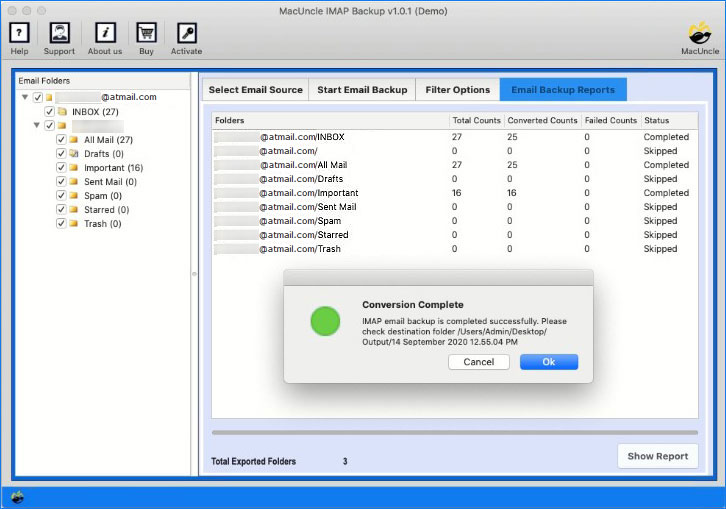This screenshot has width=726, height=509.
Task: Switch to Select Email Source tab
Action: [x=256, y=90]
